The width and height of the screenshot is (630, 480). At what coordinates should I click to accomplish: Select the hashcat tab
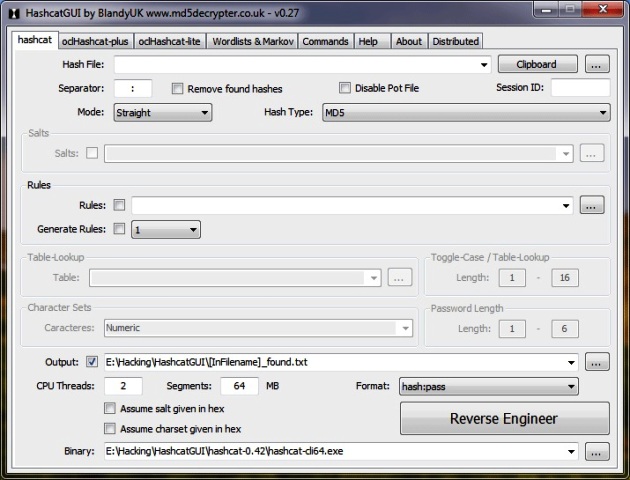point(35,40)
